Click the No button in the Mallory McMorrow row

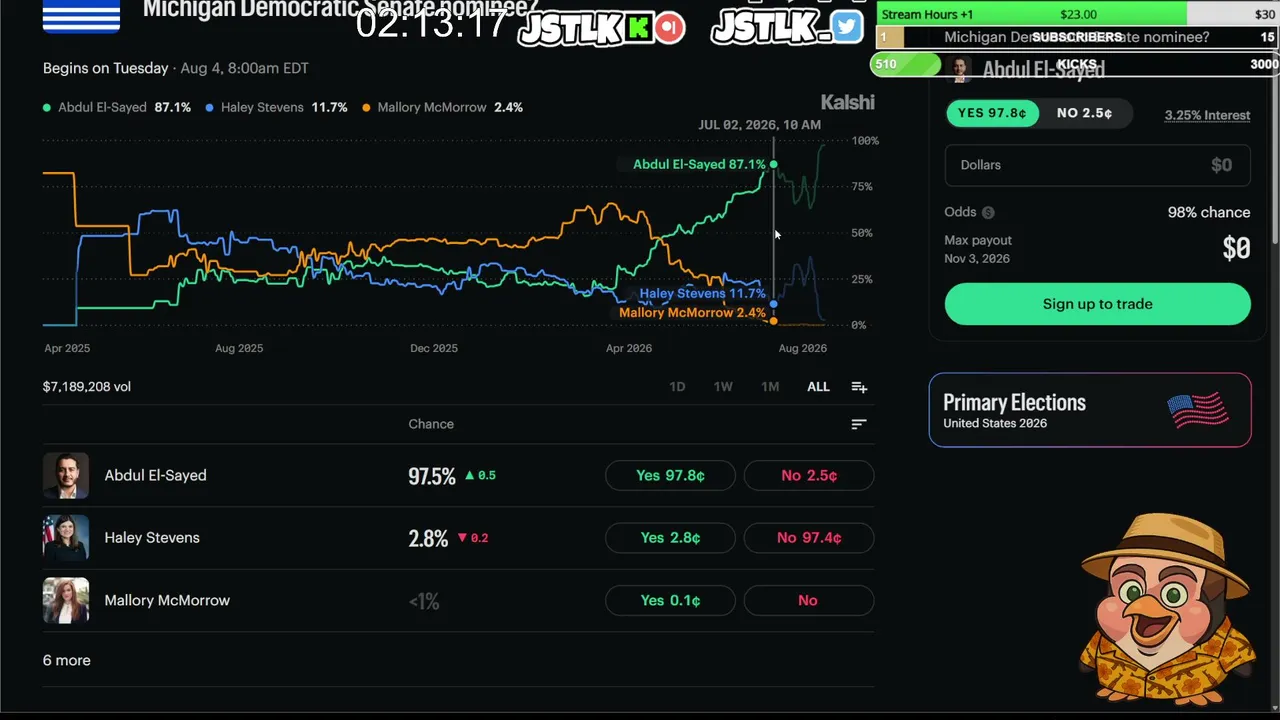coord(809,600)
